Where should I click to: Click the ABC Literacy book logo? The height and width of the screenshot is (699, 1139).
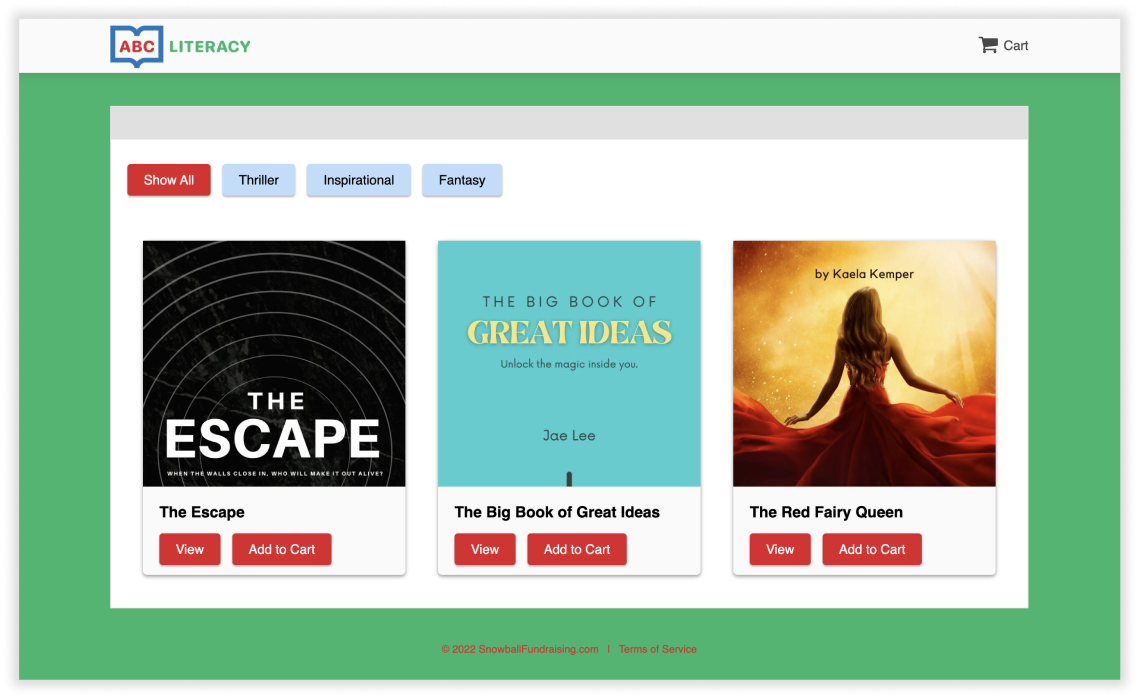tap(137, 47)
